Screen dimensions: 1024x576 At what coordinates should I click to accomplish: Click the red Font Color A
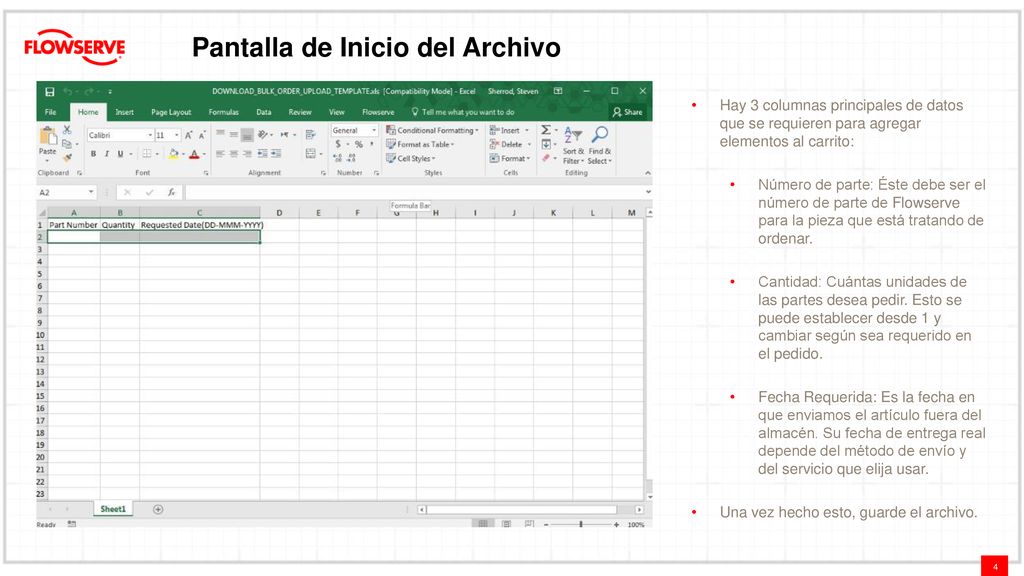pyautogui.click(x=194, y=154)
